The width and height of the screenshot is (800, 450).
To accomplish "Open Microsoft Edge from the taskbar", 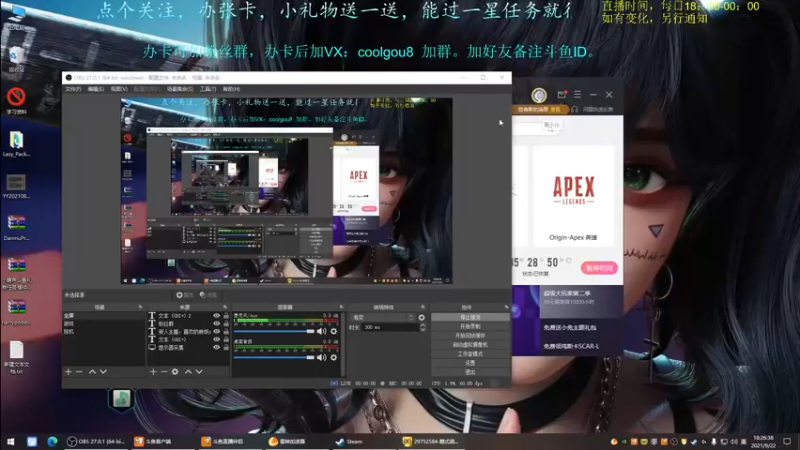I will (x=52, y=441).
